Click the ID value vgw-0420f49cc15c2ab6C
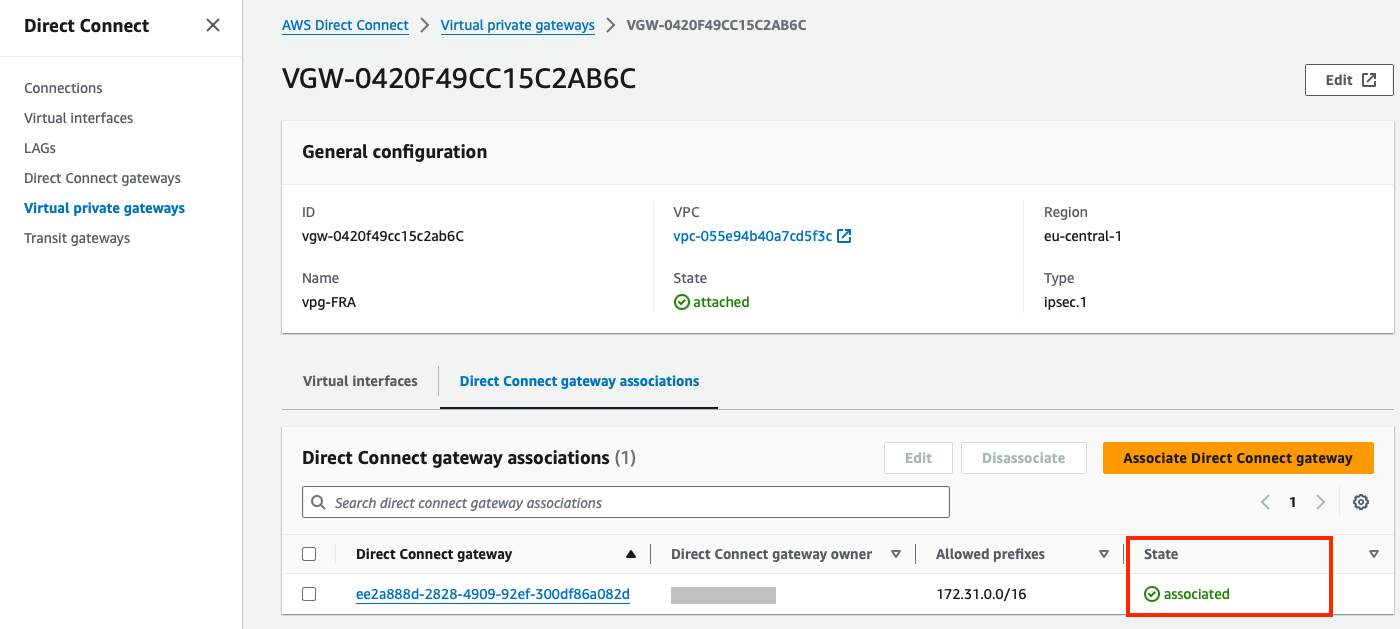Screen dimensions: 1400x629 click(383, 236)
